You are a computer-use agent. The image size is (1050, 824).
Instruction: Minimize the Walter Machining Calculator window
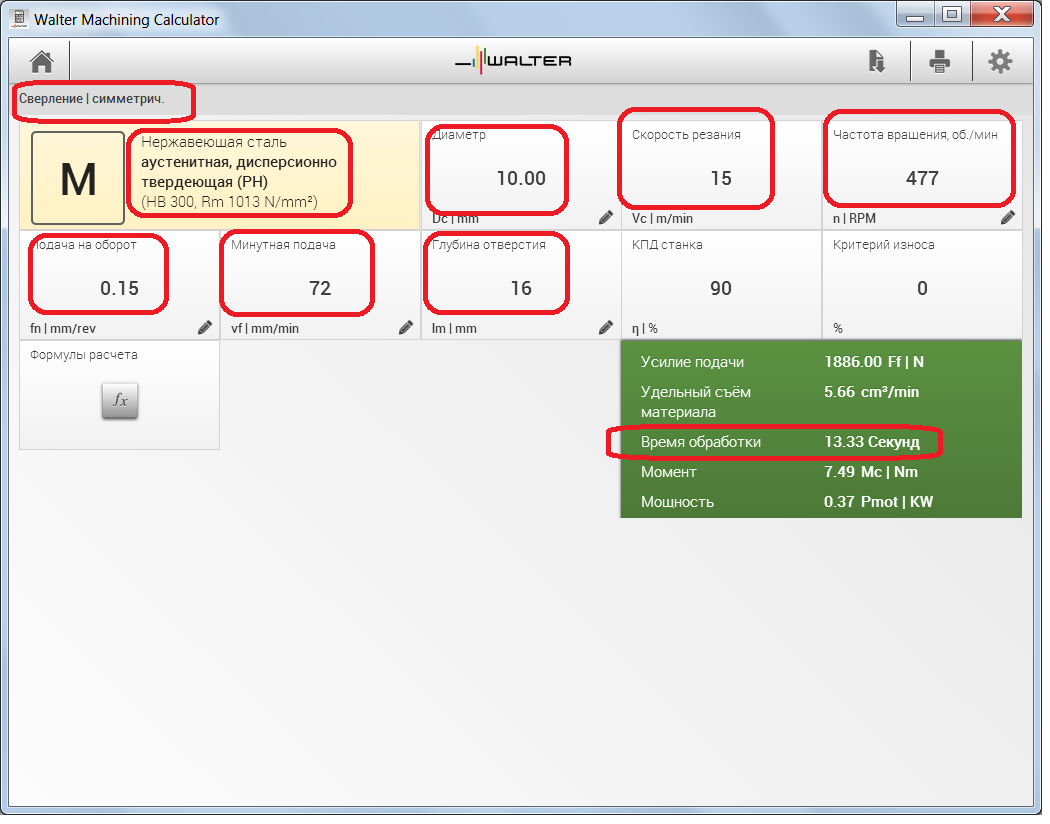[x=915, y=15]
